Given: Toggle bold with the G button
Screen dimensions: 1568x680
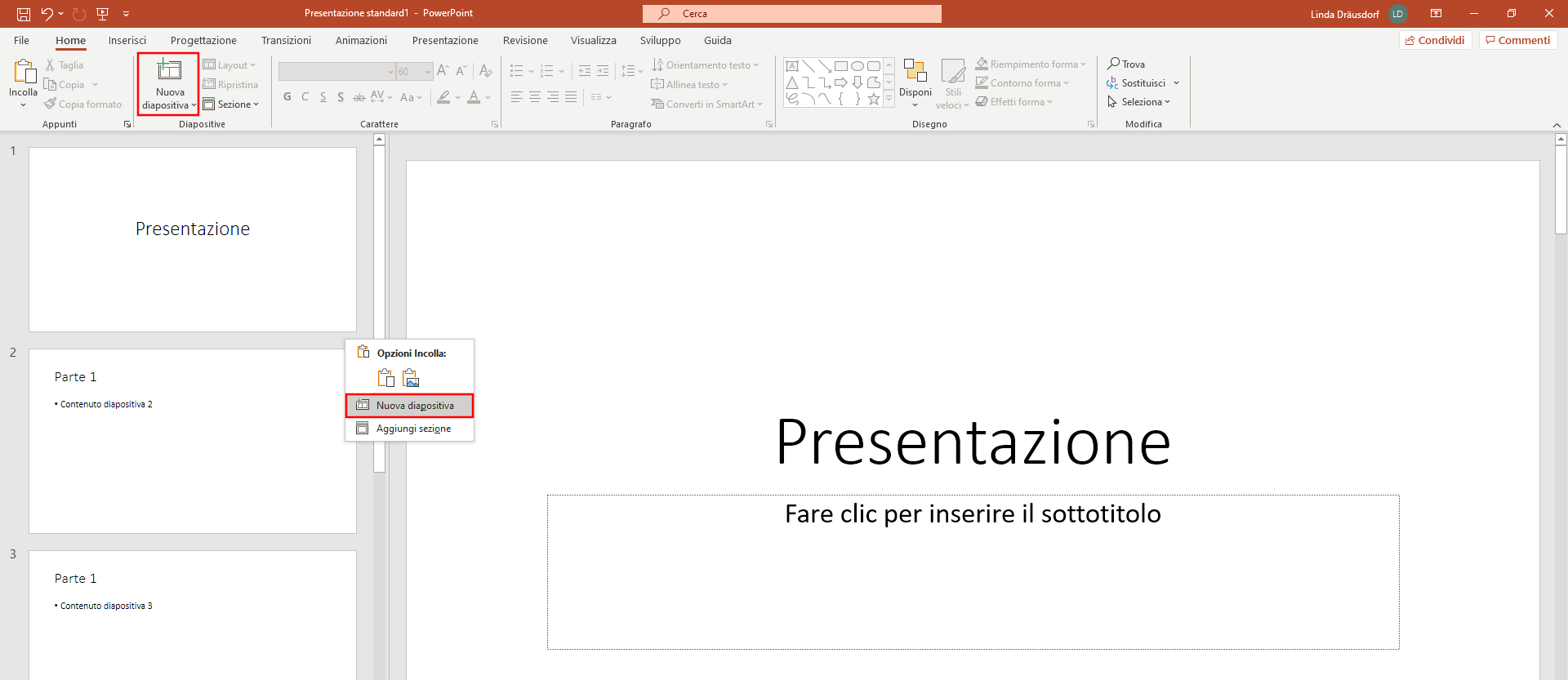Looking at the screenshot, I should 287,96.
